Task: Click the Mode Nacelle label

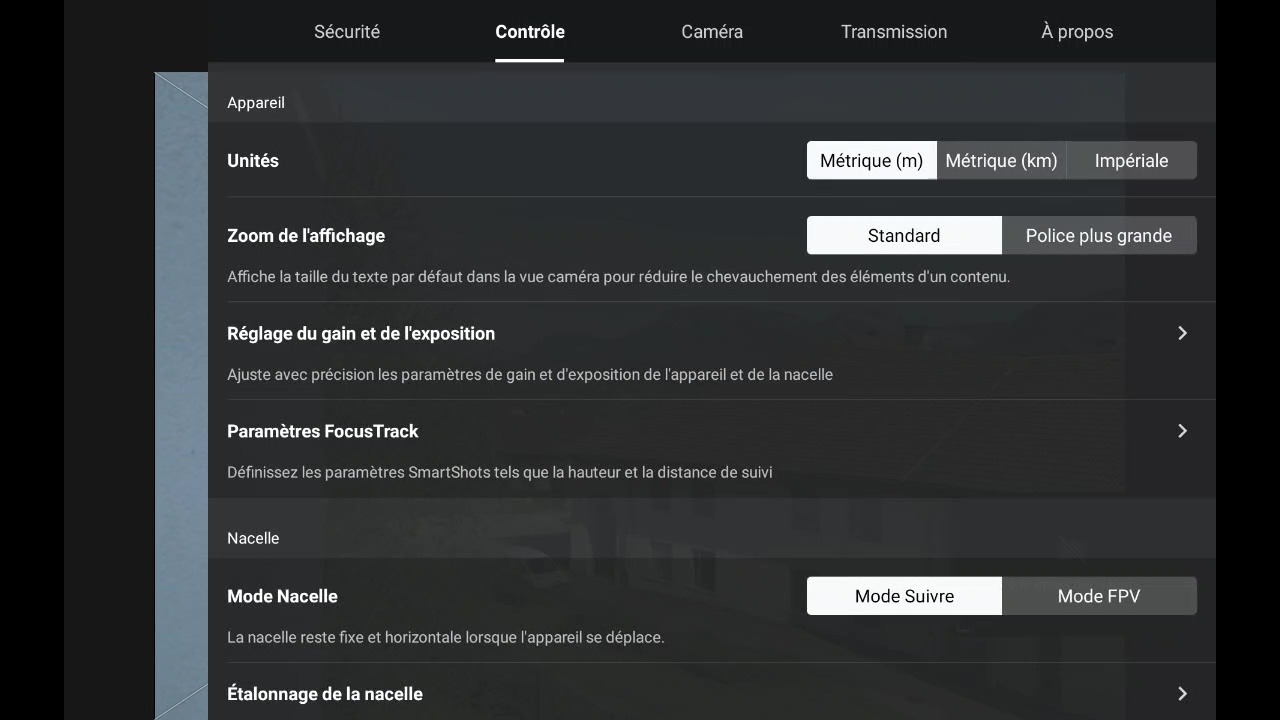Action: 282,596
